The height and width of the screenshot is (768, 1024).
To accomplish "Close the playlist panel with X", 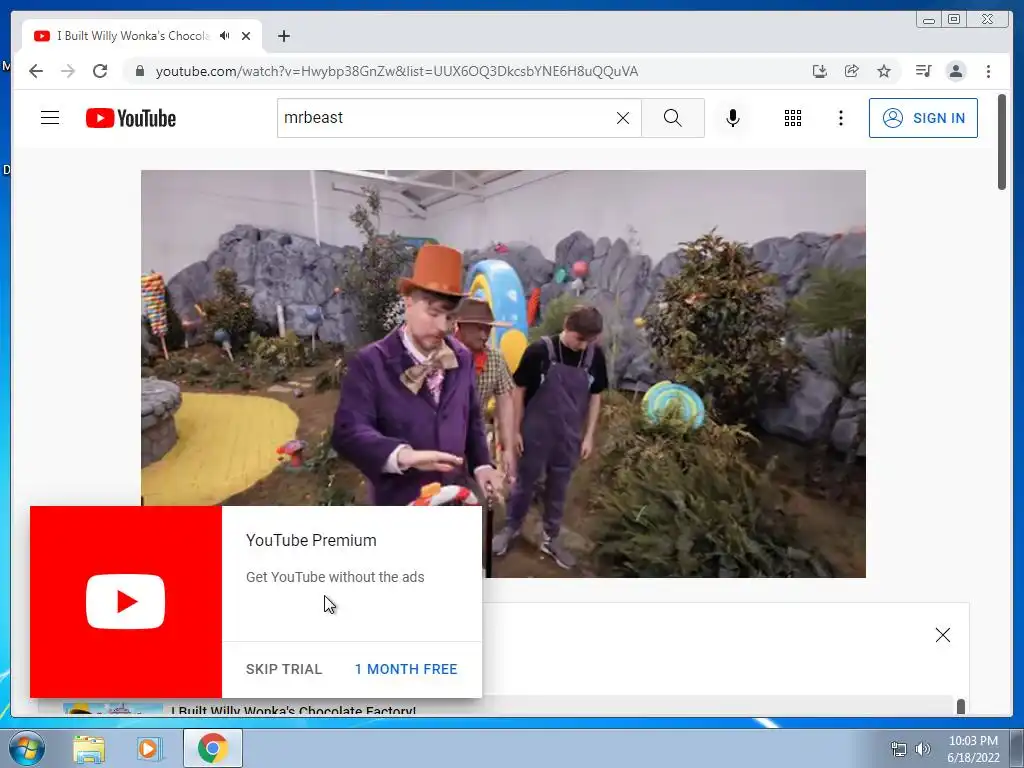I will 942,635.
